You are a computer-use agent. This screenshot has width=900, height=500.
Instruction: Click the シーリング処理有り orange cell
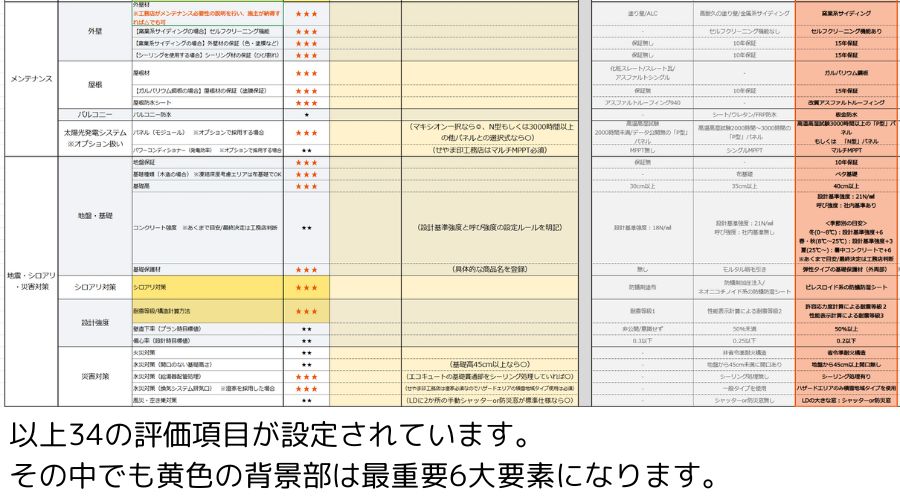846,377
